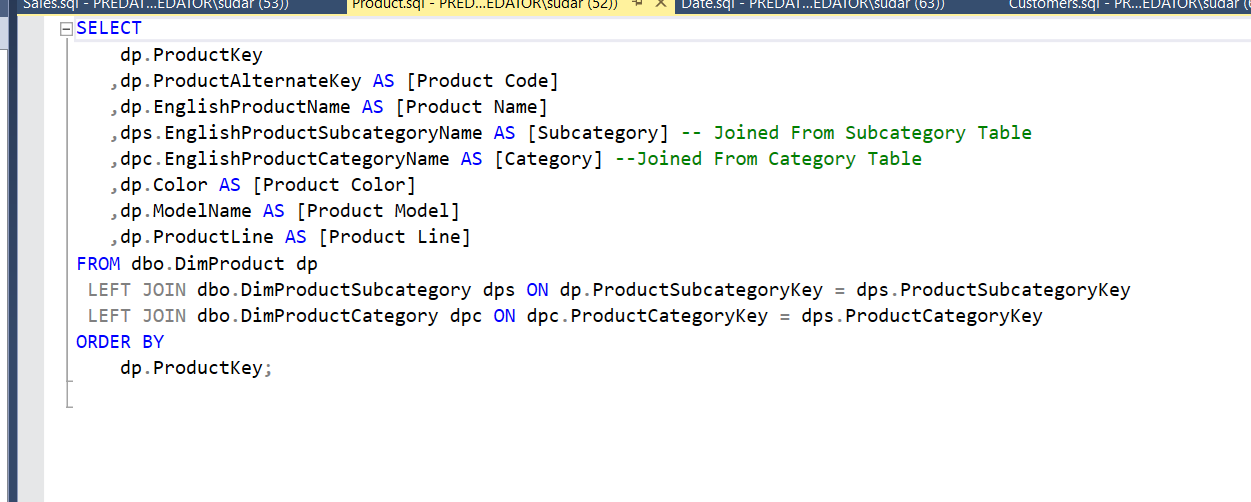The height and width of the screenshot is (502, 1251).
Task: Click the dbo.DimProductCategory table name
Action: [x=317, y=316]
